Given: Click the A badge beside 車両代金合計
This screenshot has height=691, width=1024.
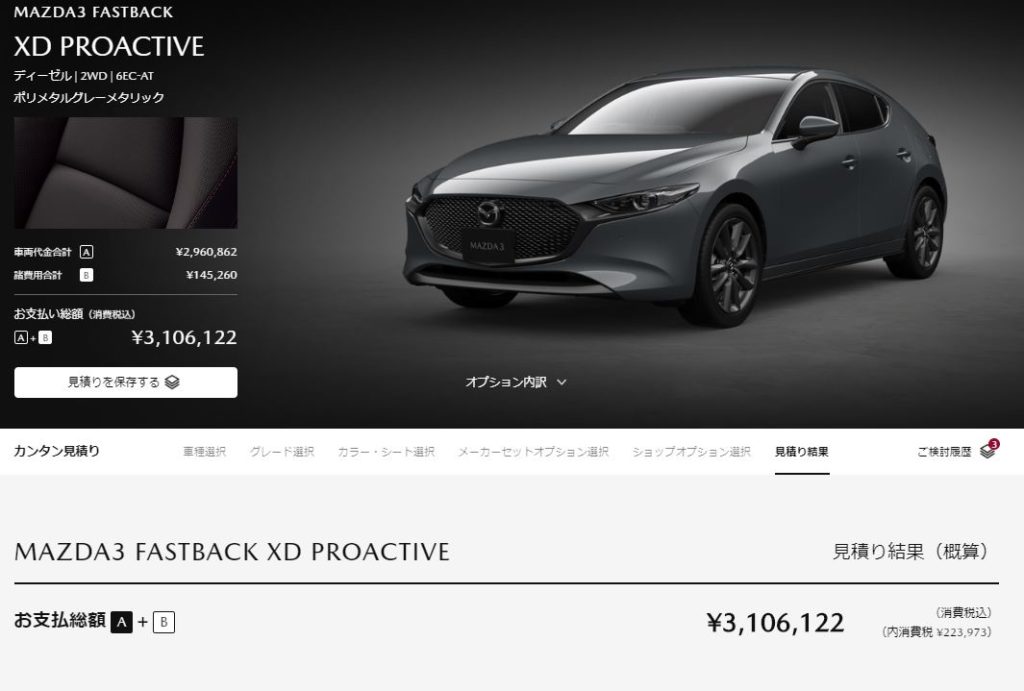Looking at the screenshot, I should click(86, 252).
